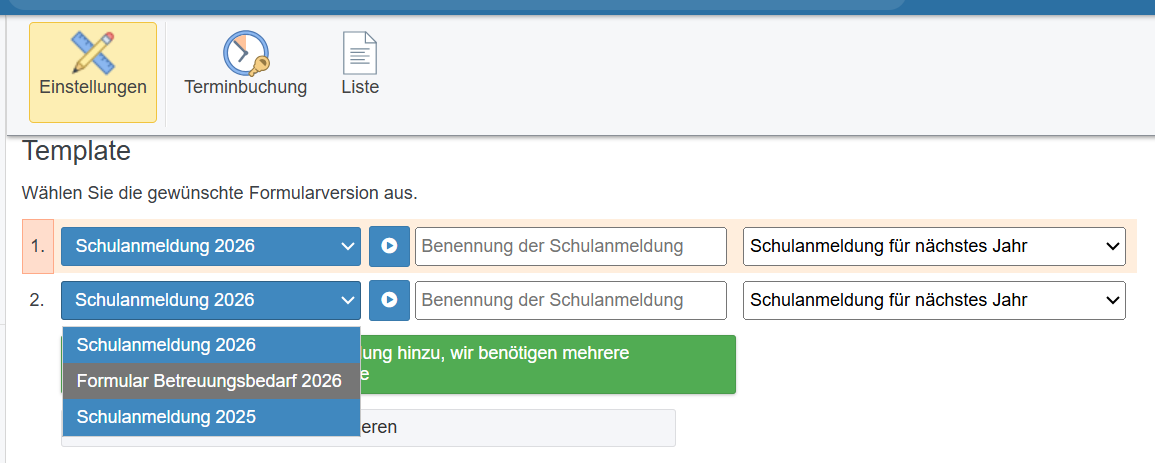The width and height of the screenshot is (1155, 463).
Task: Select 'Schulanmeldung 2026' from open list
Action: (166, 345)
